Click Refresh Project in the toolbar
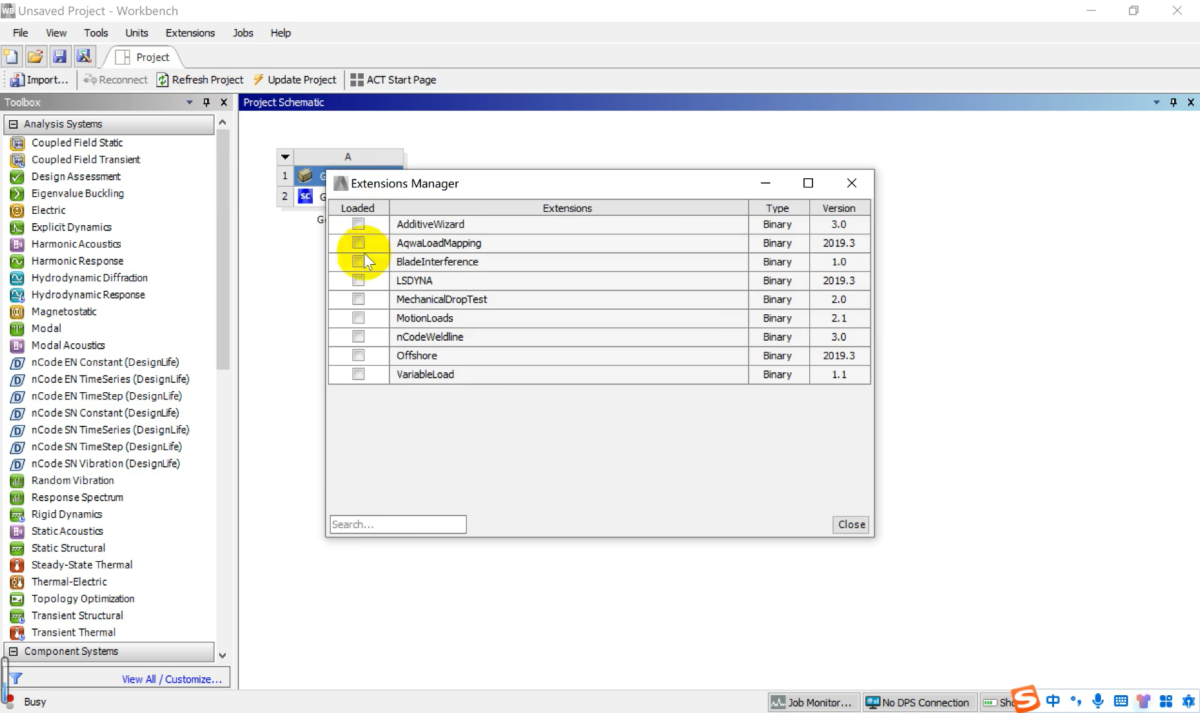Image resolution: width=1200 pixels, height=713 pixels. point(200,80)
